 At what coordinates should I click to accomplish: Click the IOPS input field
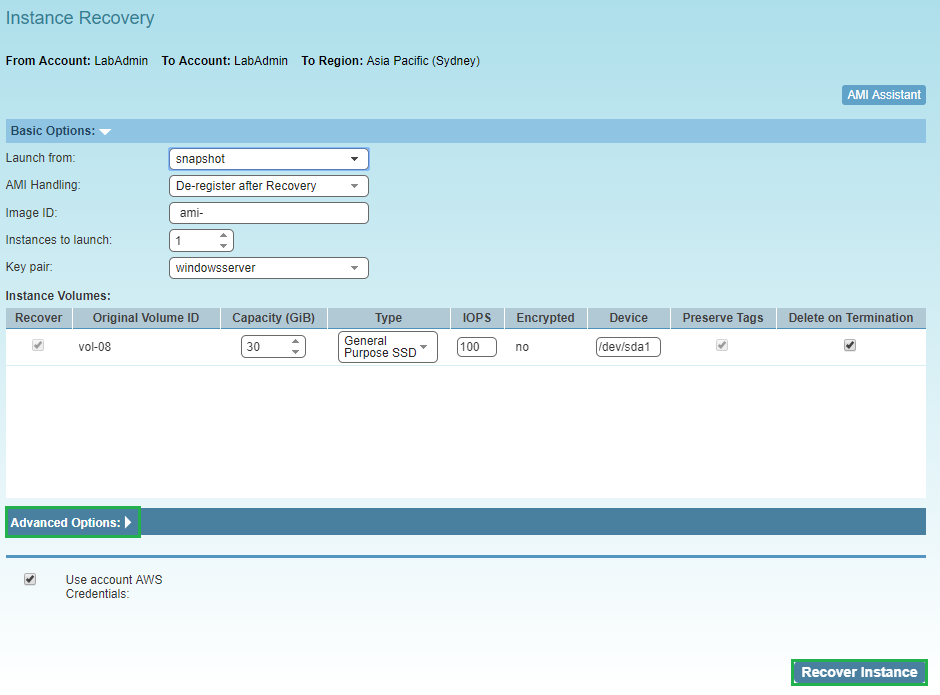[476, 347]
